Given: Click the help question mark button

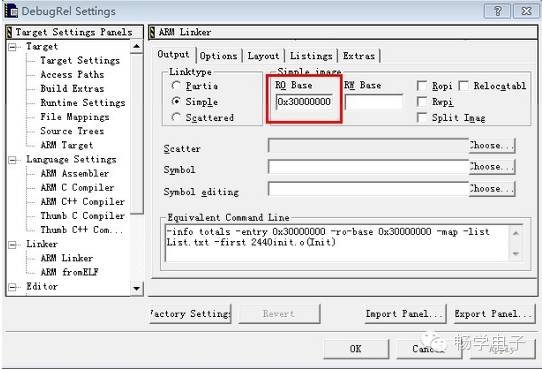Looking at the screenshot, I should click(497, 11).
